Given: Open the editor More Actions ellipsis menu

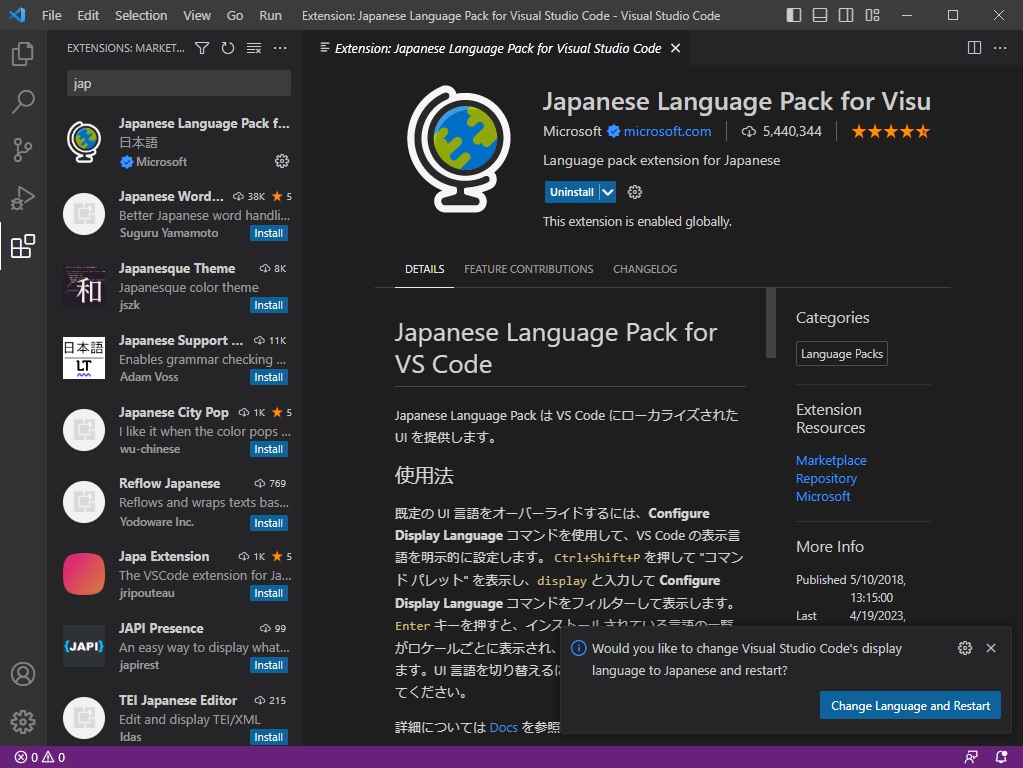Looking at the screenshot, I should 999,47.
